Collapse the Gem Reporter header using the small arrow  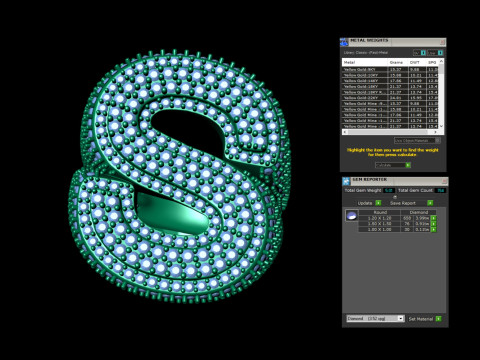[395, 197]
